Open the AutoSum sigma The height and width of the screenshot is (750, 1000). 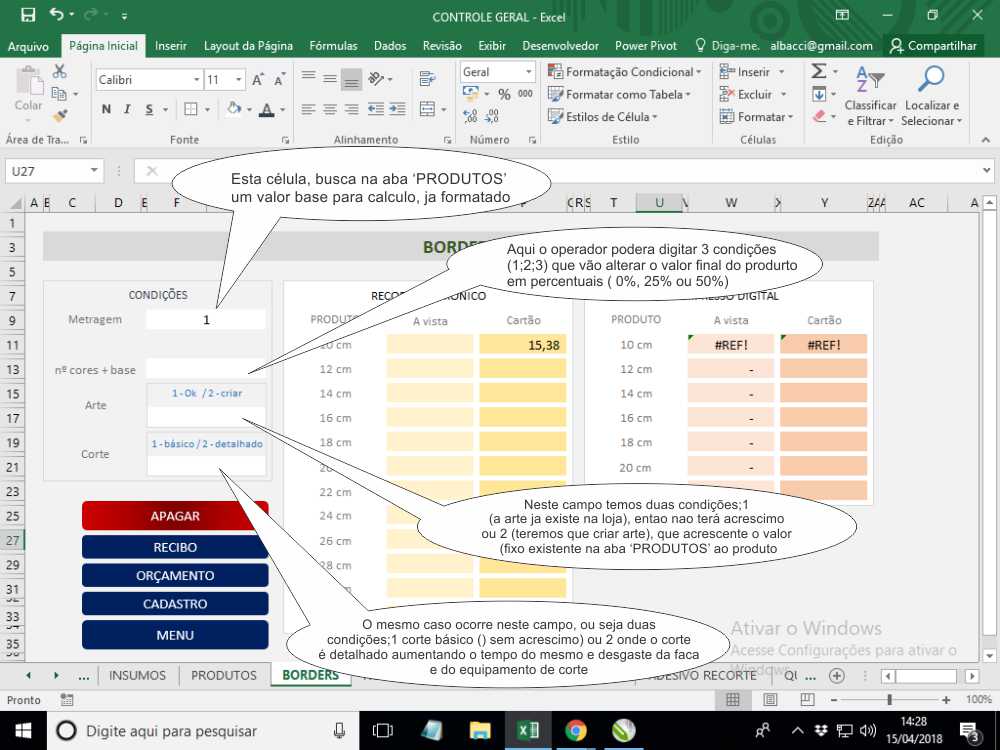click(x=820, y=71)
